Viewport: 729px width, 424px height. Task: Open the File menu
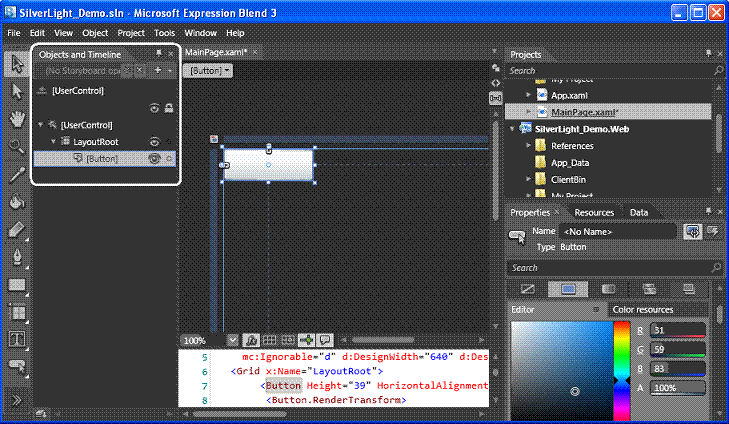pos(14,33)
